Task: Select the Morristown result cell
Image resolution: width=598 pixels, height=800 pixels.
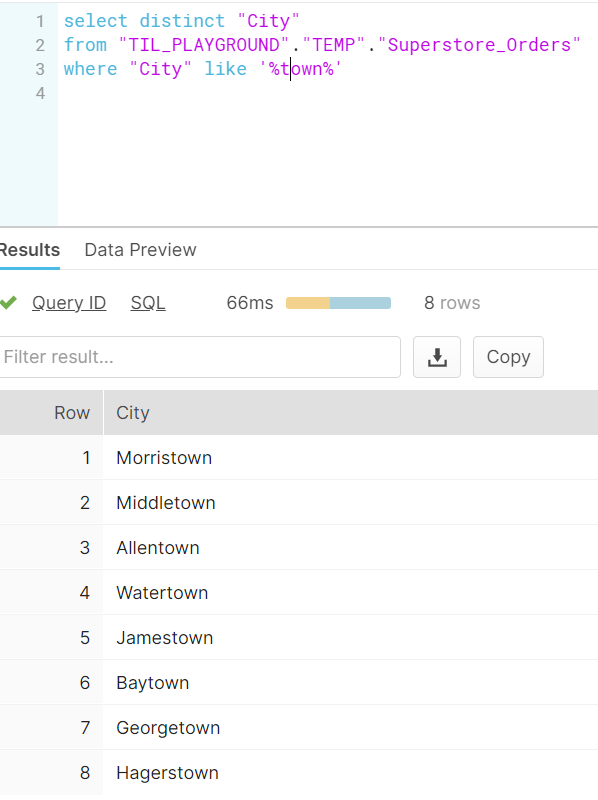Action: tap(351, 458)
